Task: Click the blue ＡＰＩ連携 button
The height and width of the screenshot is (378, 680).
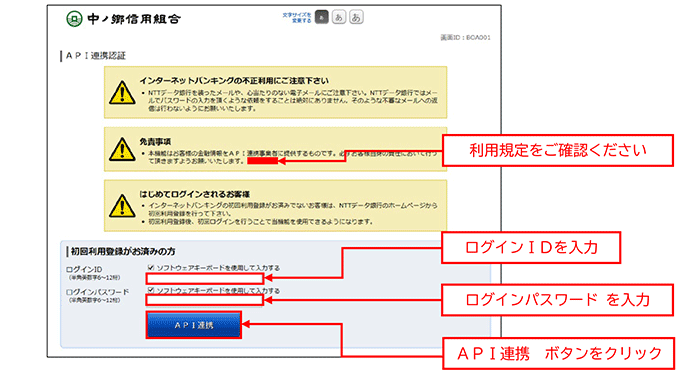Action: (193, 325)
